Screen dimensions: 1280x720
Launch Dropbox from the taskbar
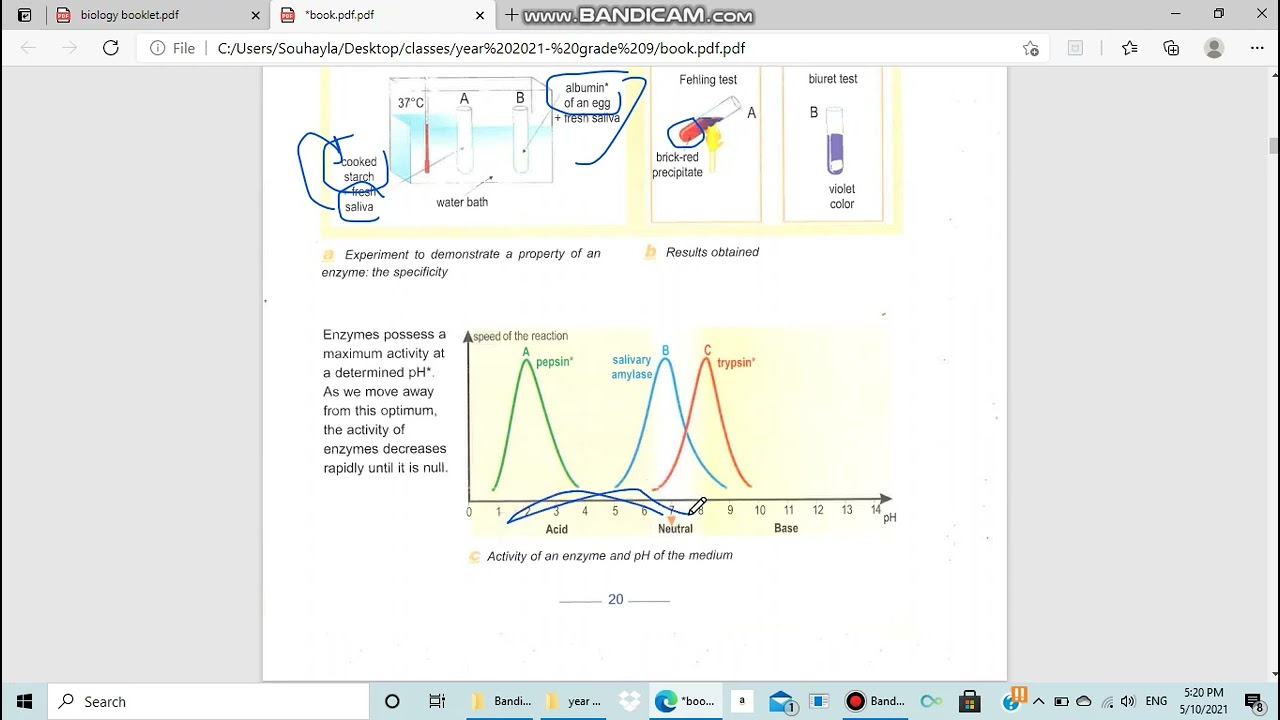click(x=629, y=701)
